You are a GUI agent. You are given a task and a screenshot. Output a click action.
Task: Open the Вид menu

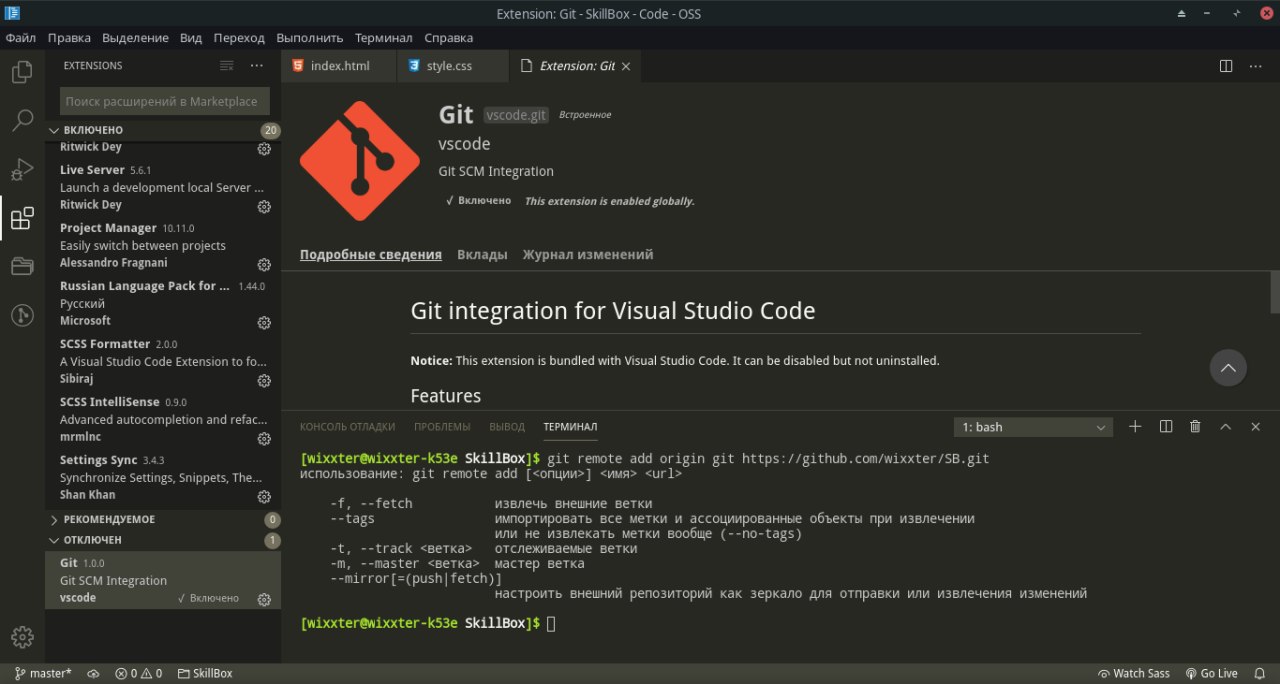point(191,38)
